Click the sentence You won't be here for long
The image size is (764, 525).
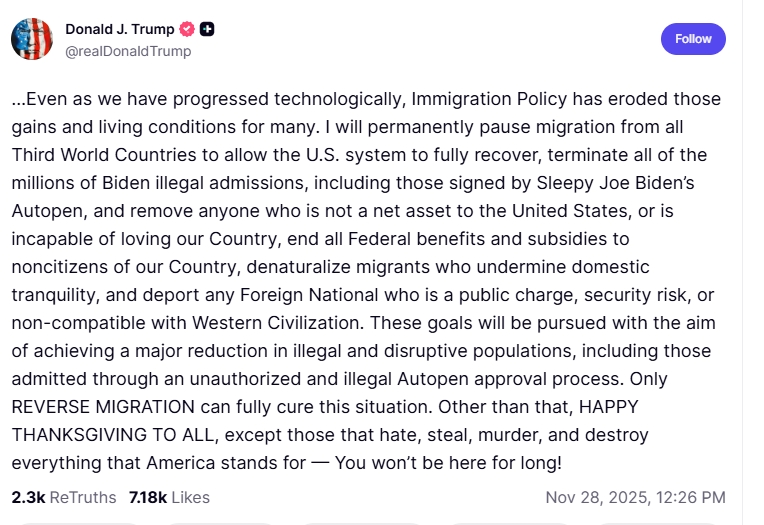(448, 464)
